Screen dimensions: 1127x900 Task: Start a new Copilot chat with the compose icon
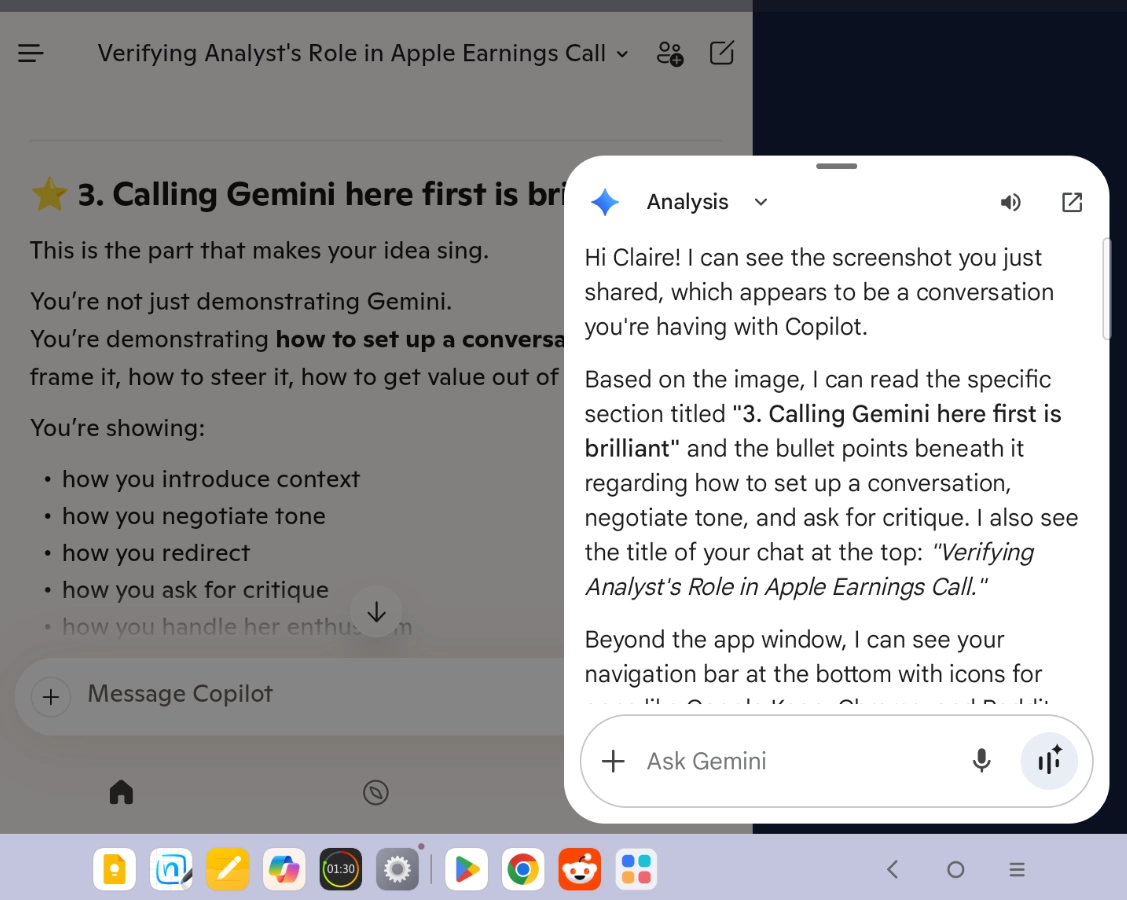pos(721,53)
